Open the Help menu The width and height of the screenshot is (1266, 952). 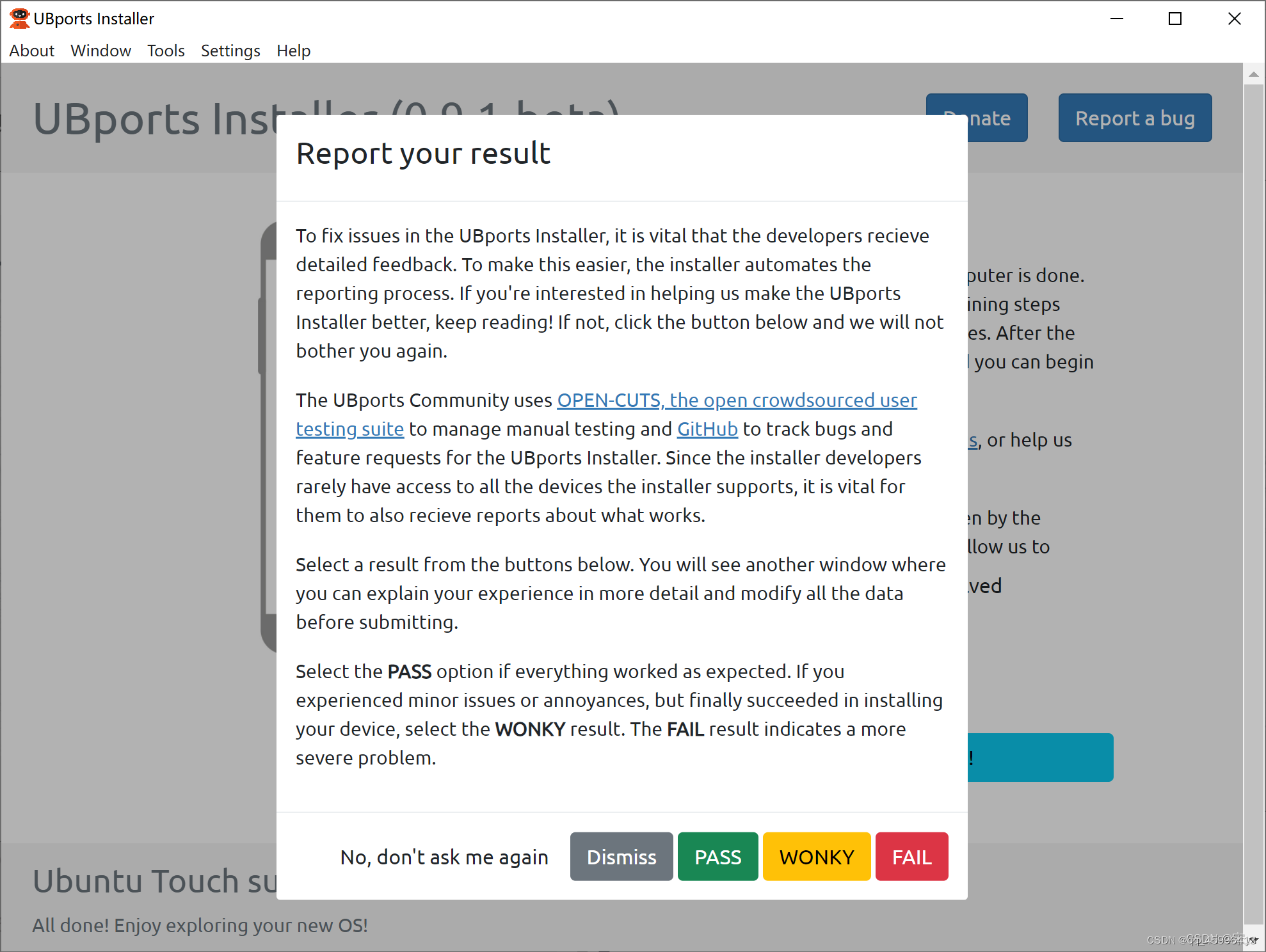pyautogui.click(x=293, y=51)
